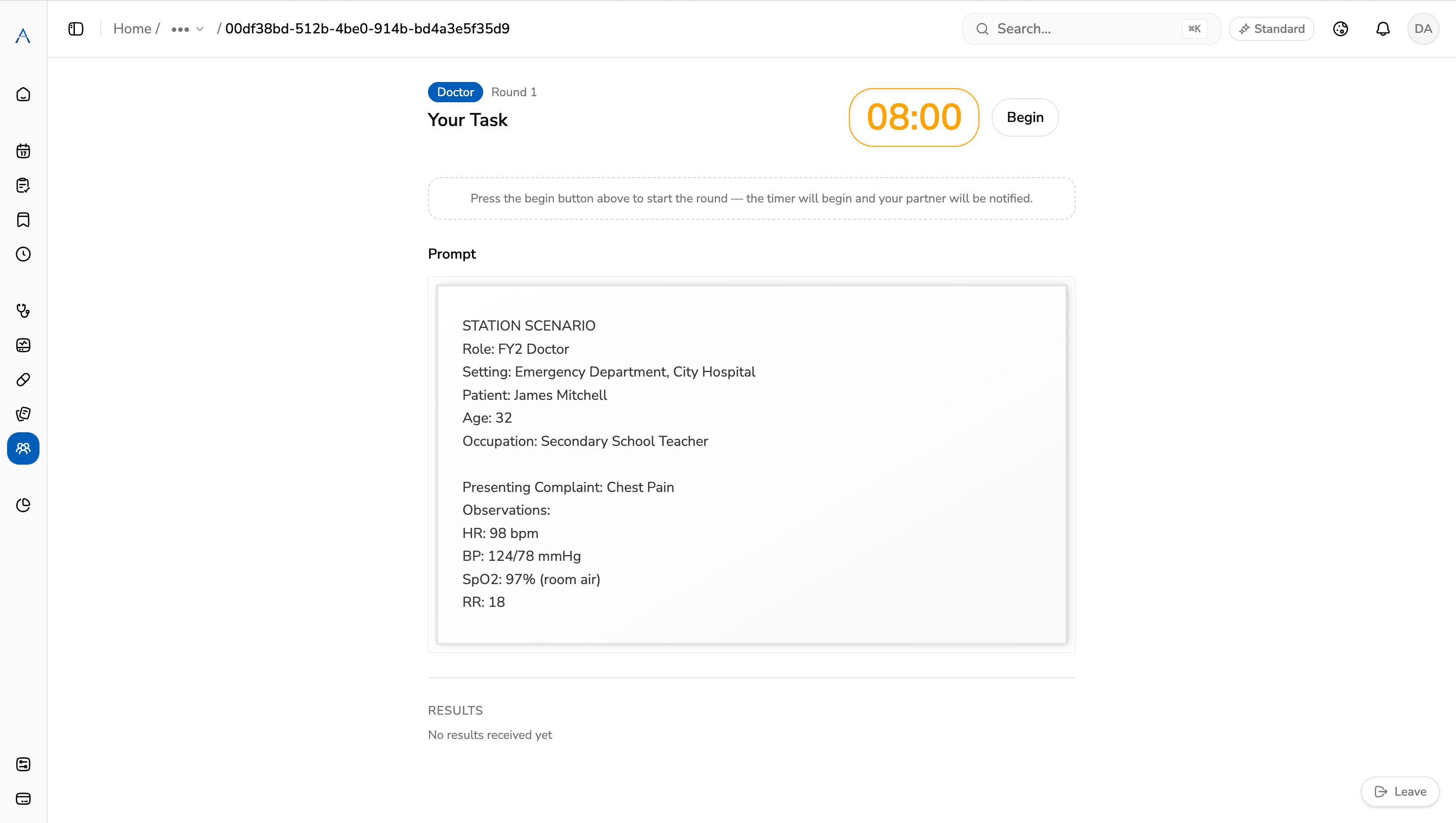The height and width of the screenshot is (823, 1456).
Task: Open the monitor chart sidebar icon
Action: [23, 345]
